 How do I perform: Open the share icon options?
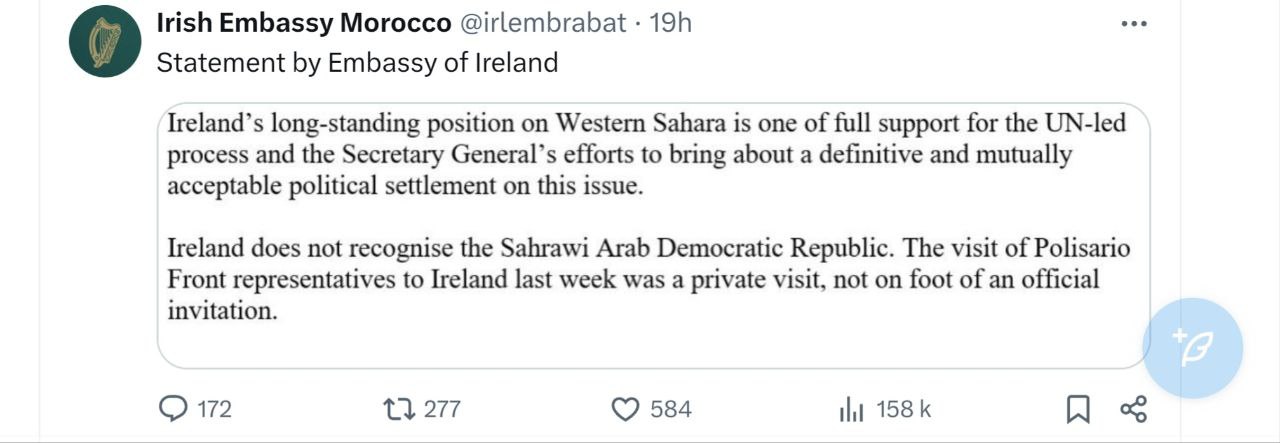pos(1133,409)
